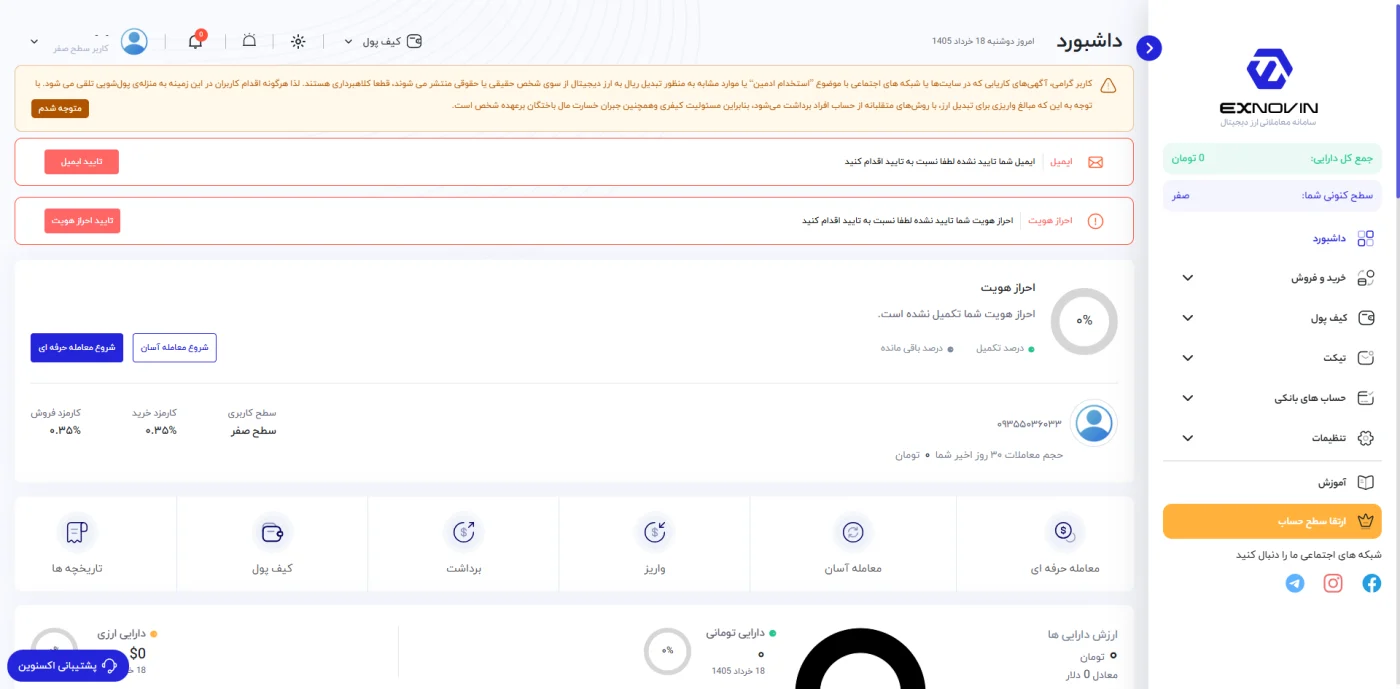Open the واریز deposit shortcut
The height and width of the screenshot is (689, 1400).
pos(654,546)
